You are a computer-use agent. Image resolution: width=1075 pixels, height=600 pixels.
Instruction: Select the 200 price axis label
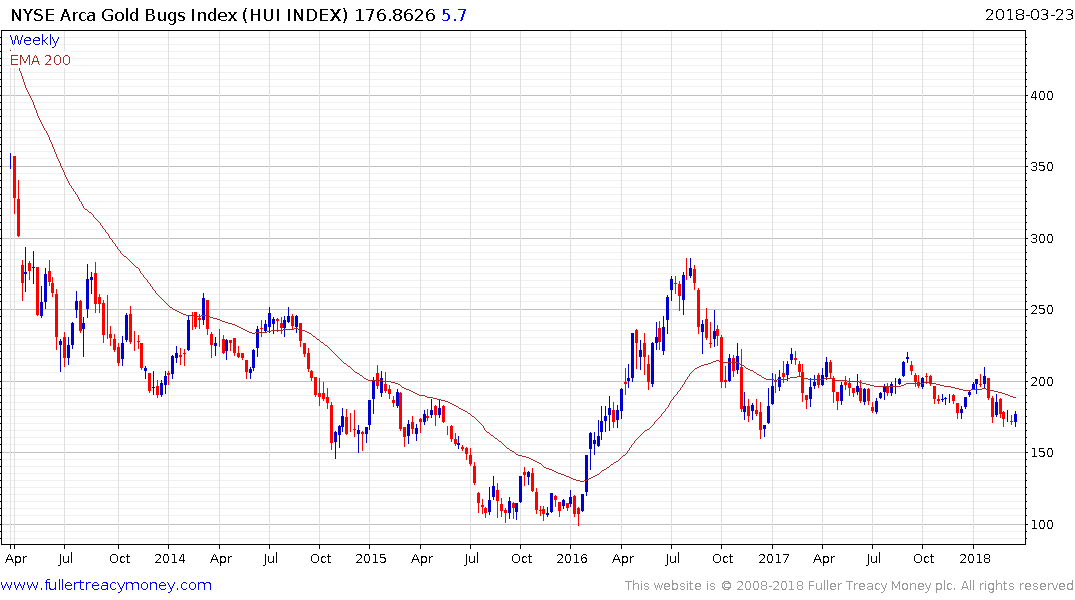coord(1042,381)
